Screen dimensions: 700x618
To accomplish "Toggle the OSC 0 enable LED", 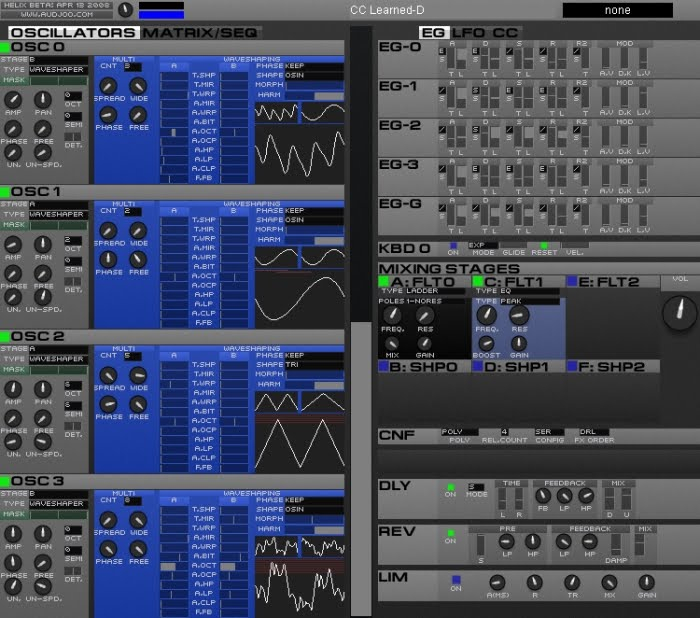I will click(x=4, y=46).
